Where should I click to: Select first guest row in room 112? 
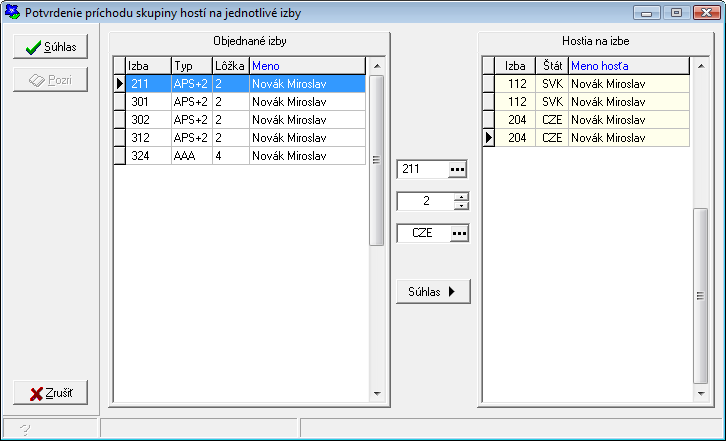(x=590, y=83)
